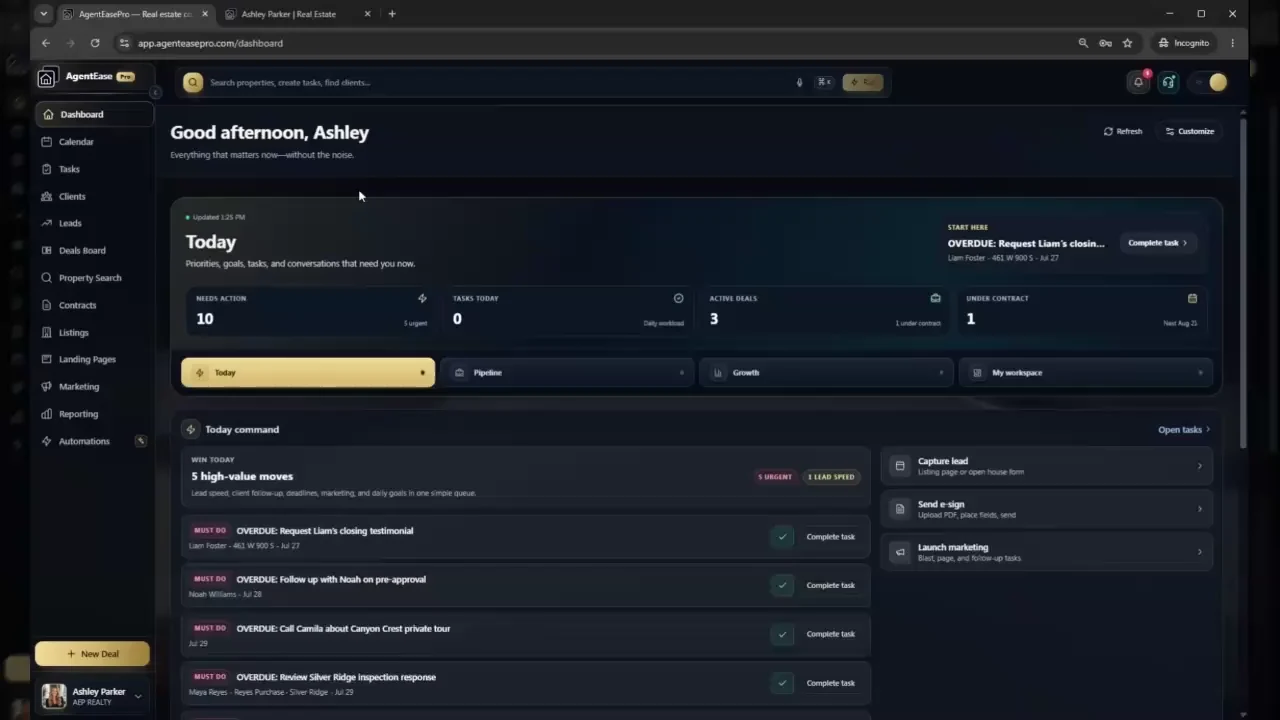
Task: Expand the Launch marketing row chevron
Action: (x=1200, y=552)
